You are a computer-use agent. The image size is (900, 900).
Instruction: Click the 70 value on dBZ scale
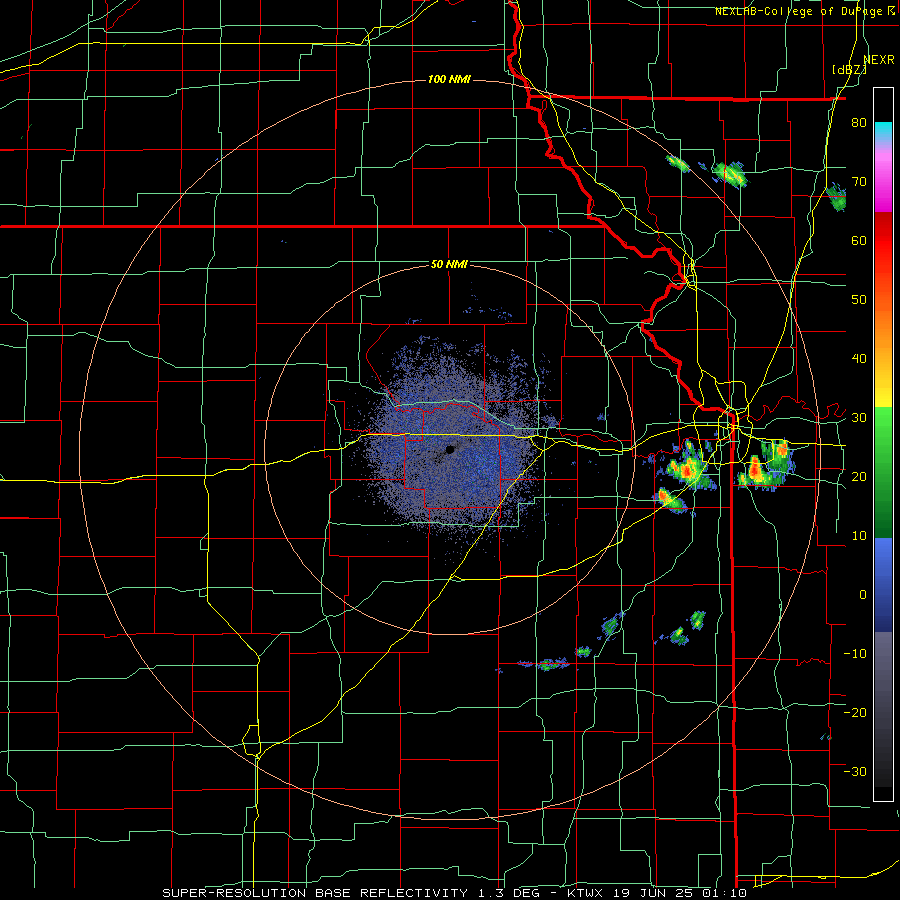click(x=859, y=181)
